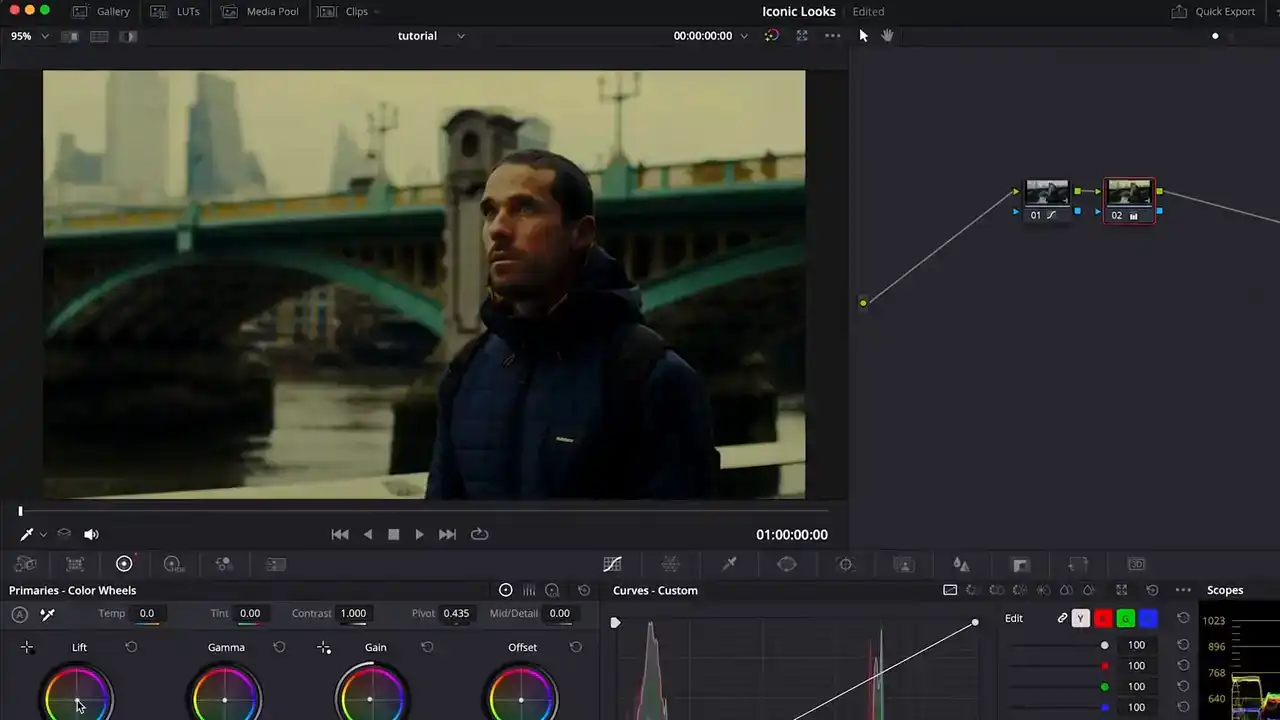Open the Gallery panel
This screenshot has height=720, width=1280.
(x=101, y=11)
